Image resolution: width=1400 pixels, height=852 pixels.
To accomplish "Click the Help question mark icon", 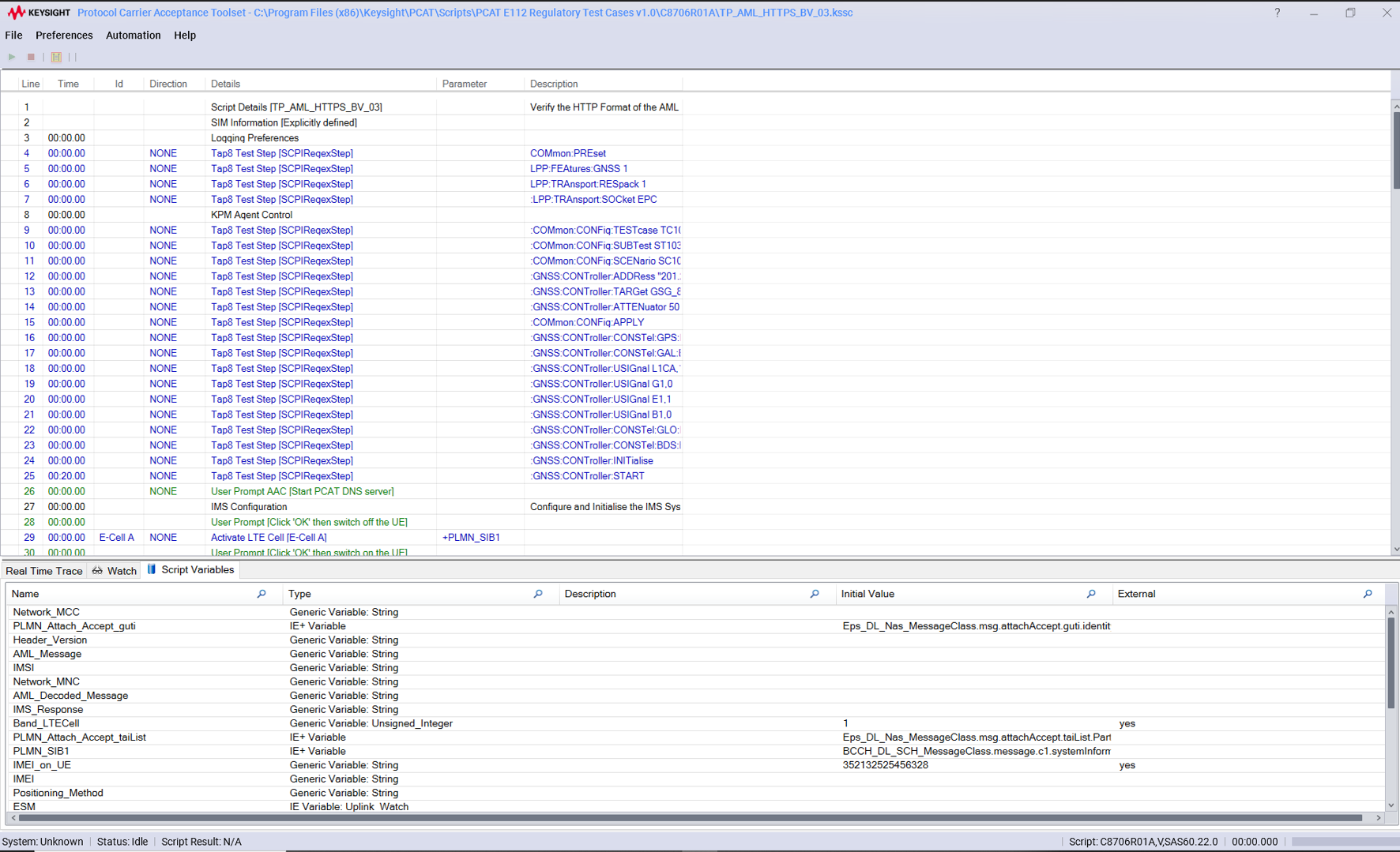I will pyautogui.click(x=1278, y=13).
